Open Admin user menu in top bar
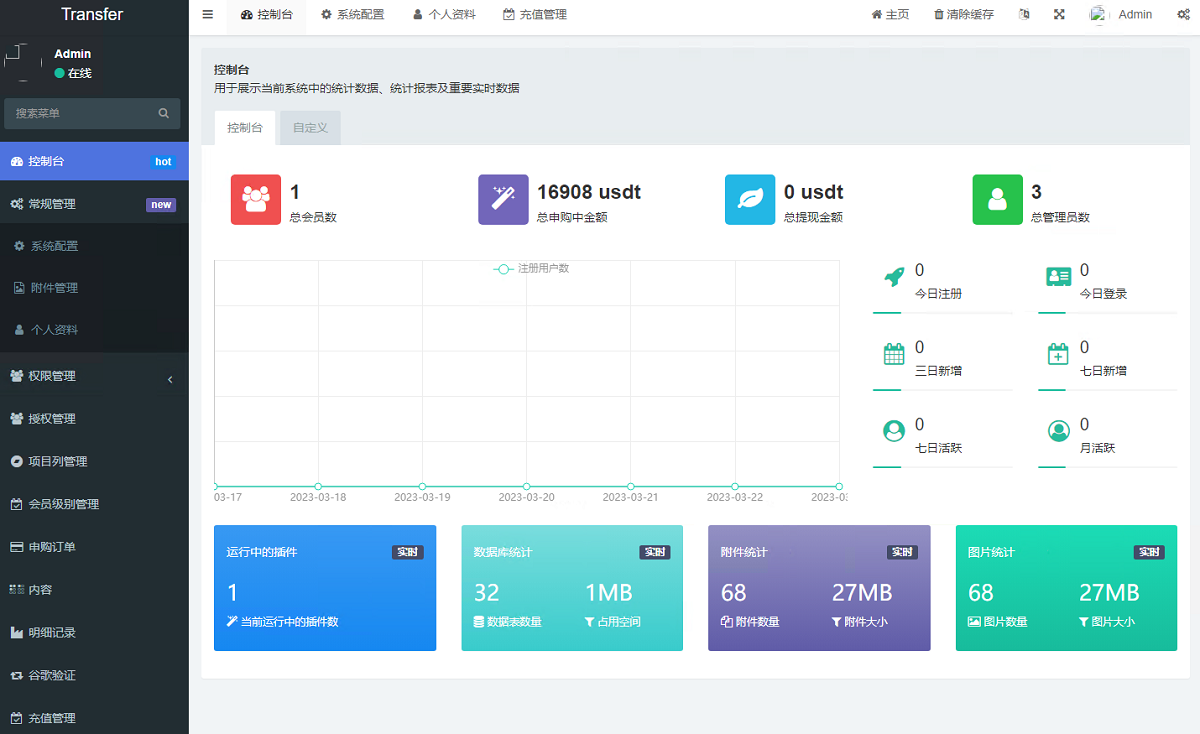Viewport: 1200px width, 734px height. [1121, 15]
